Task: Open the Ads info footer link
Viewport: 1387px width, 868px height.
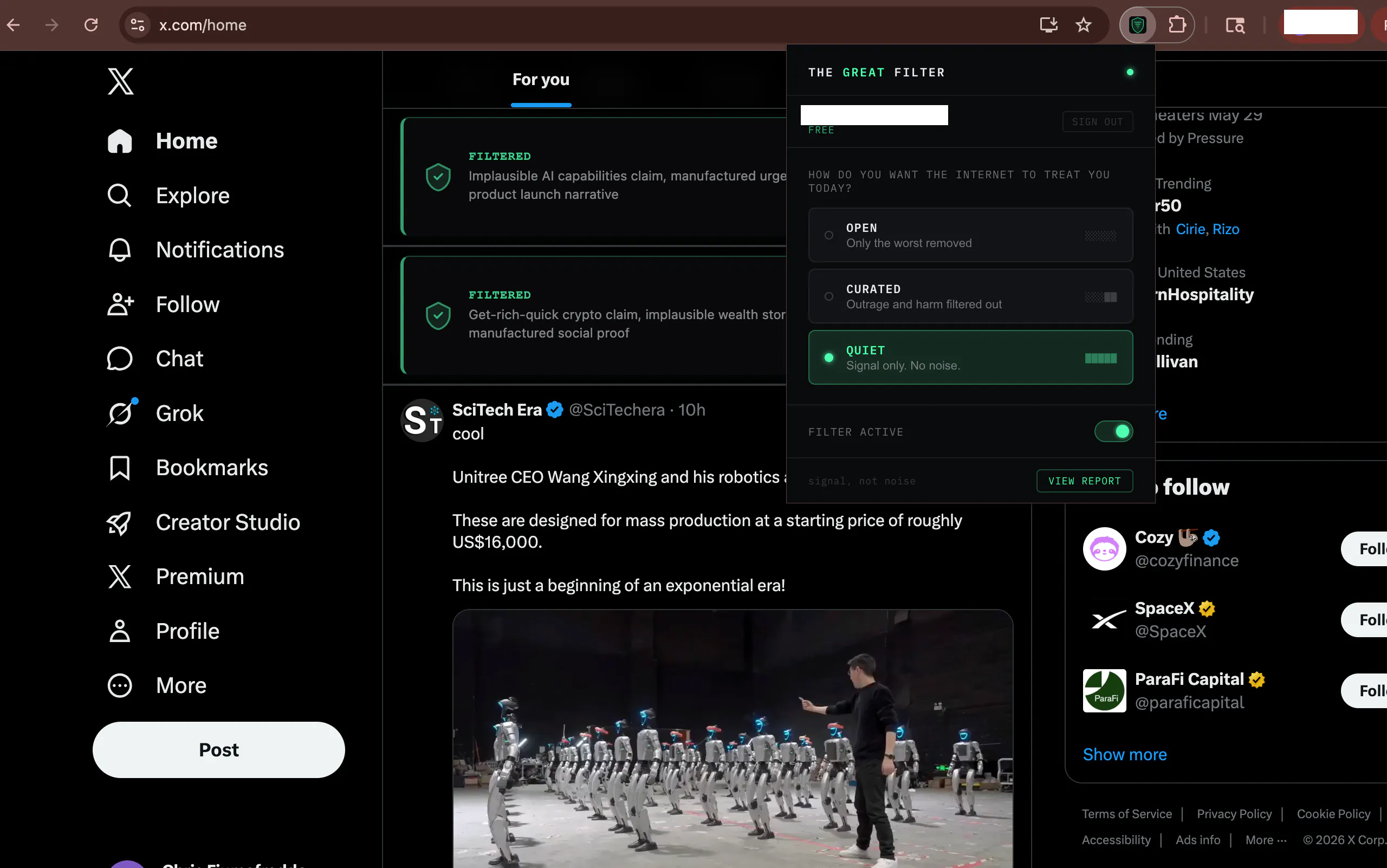Action: pyautogui.click(x=1197, y=840)
